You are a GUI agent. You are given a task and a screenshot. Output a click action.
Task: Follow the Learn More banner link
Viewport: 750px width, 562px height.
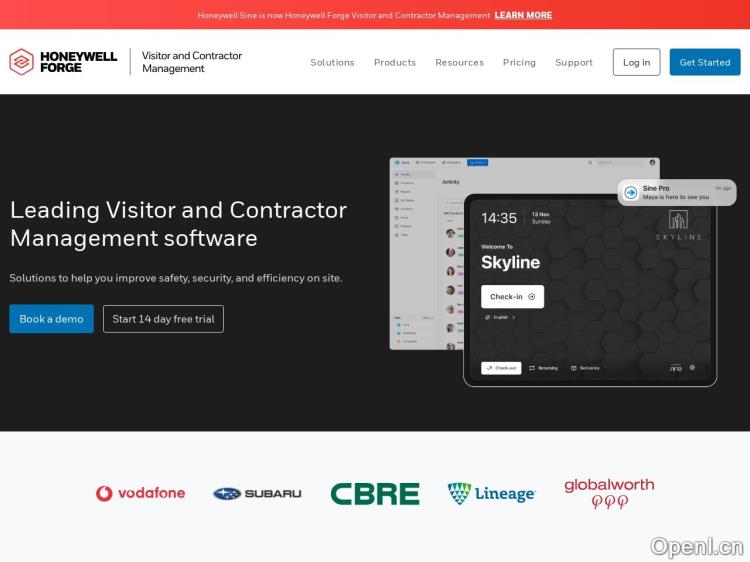tap(523, 15)
